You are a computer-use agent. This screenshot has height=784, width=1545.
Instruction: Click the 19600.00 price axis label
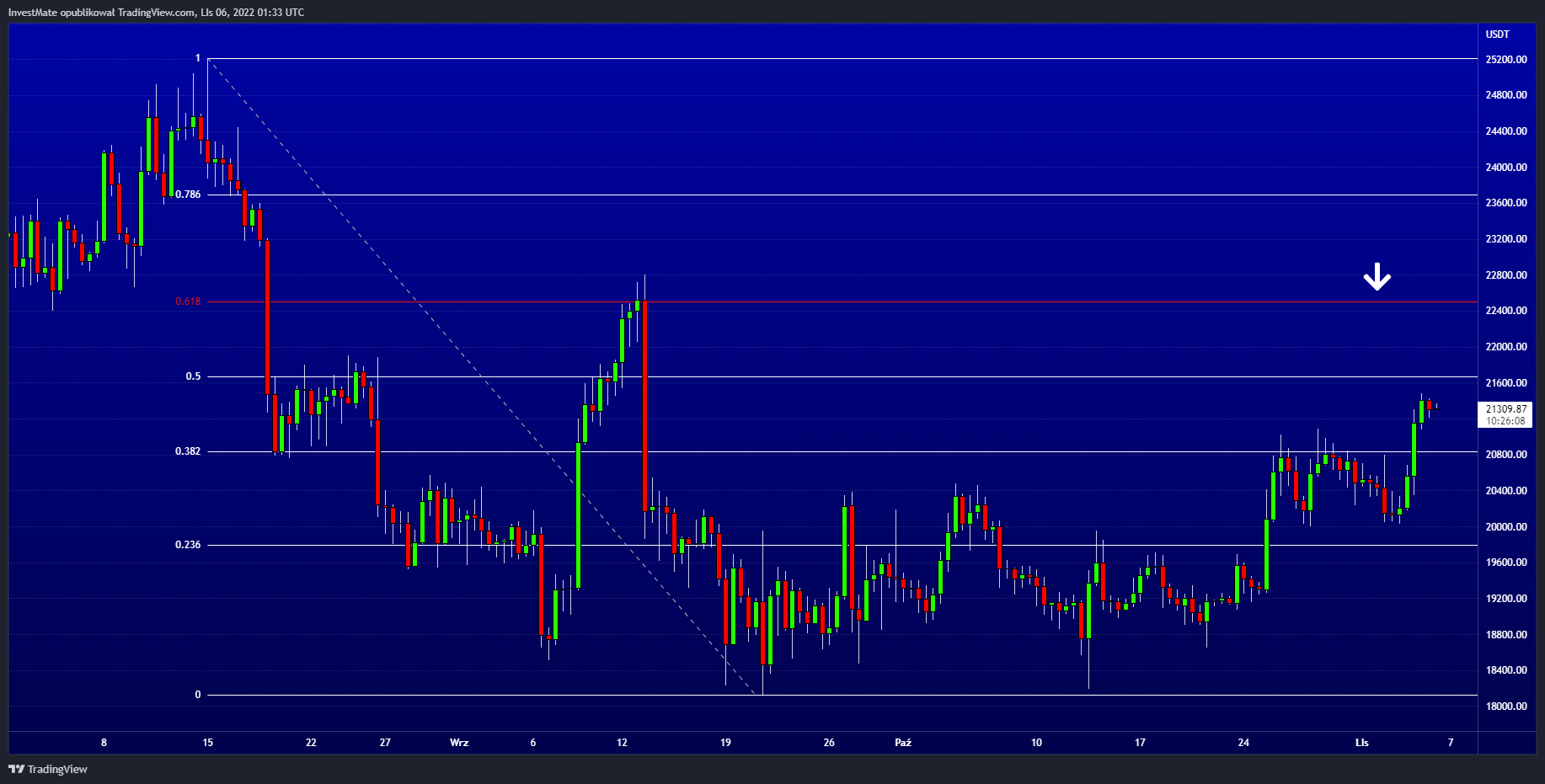(1506, 563)
